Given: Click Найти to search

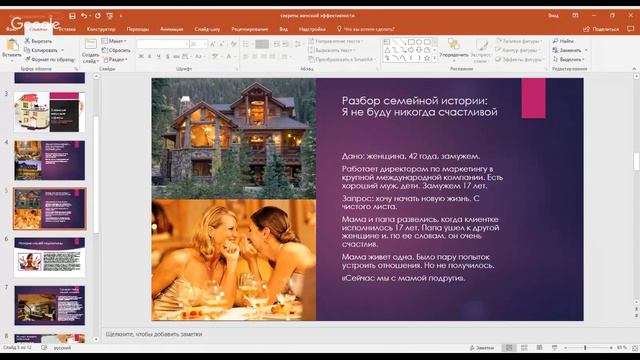Looking at the screenshot, I should pos(563,41).
